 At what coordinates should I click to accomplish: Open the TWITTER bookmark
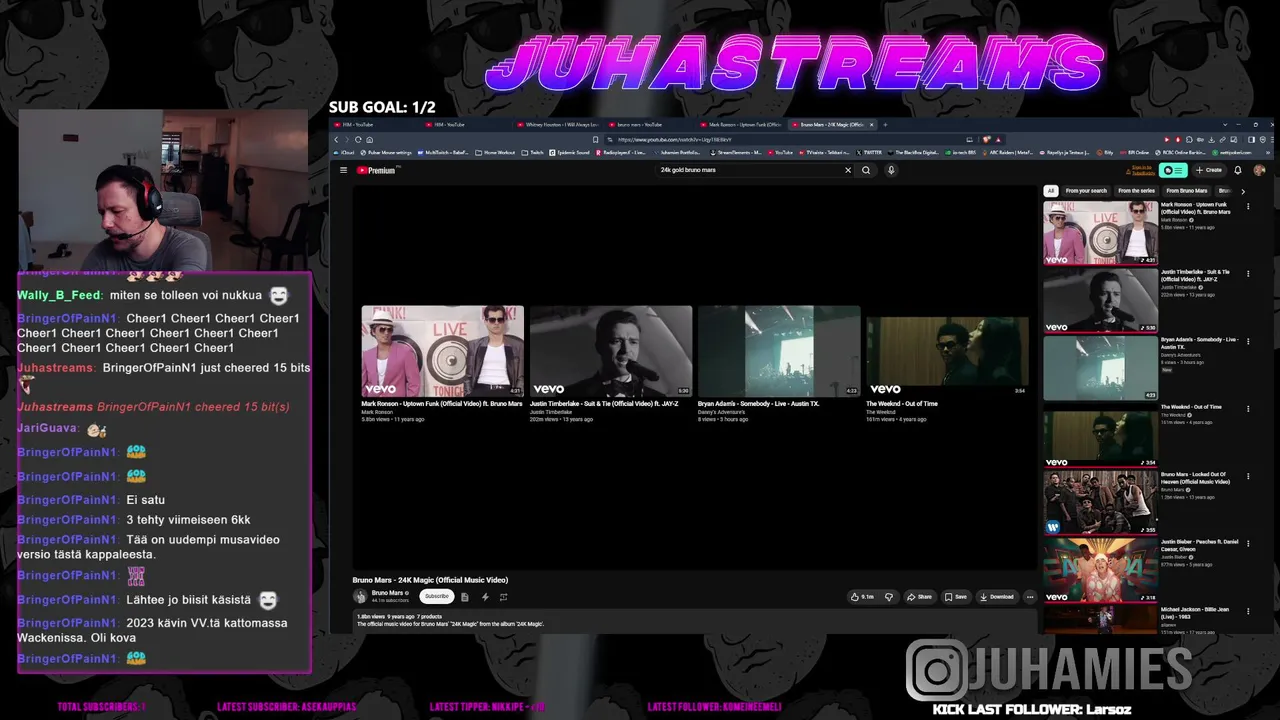[x=868, y=153]
